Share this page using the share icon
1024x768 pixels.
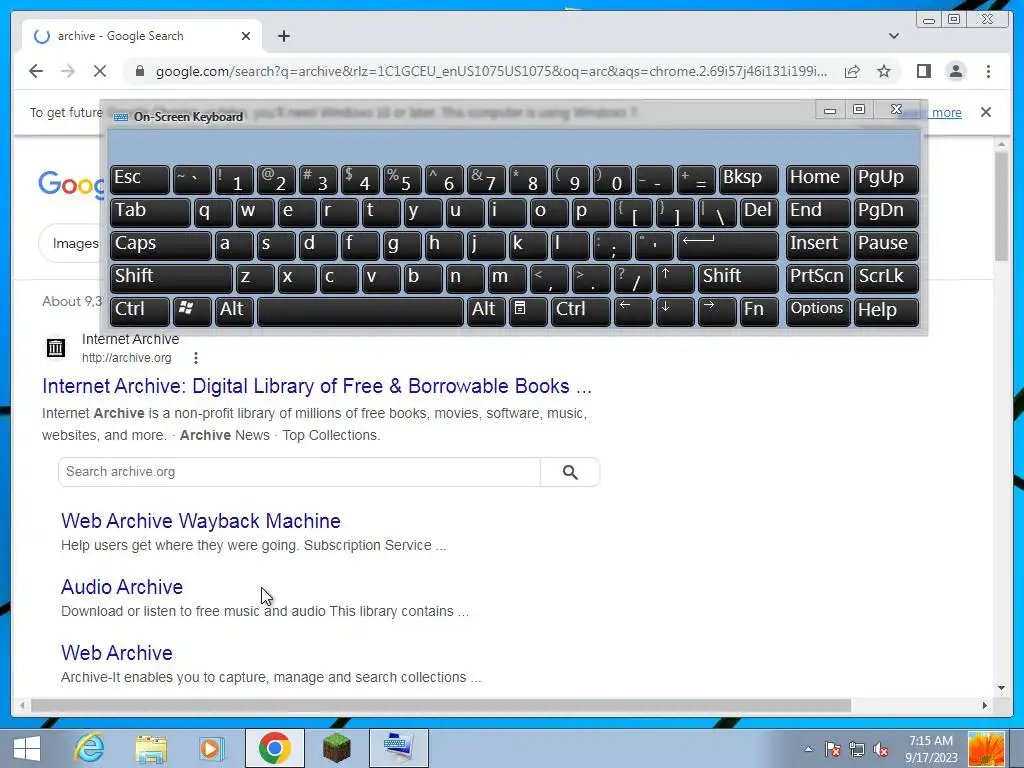coord(852,71)
